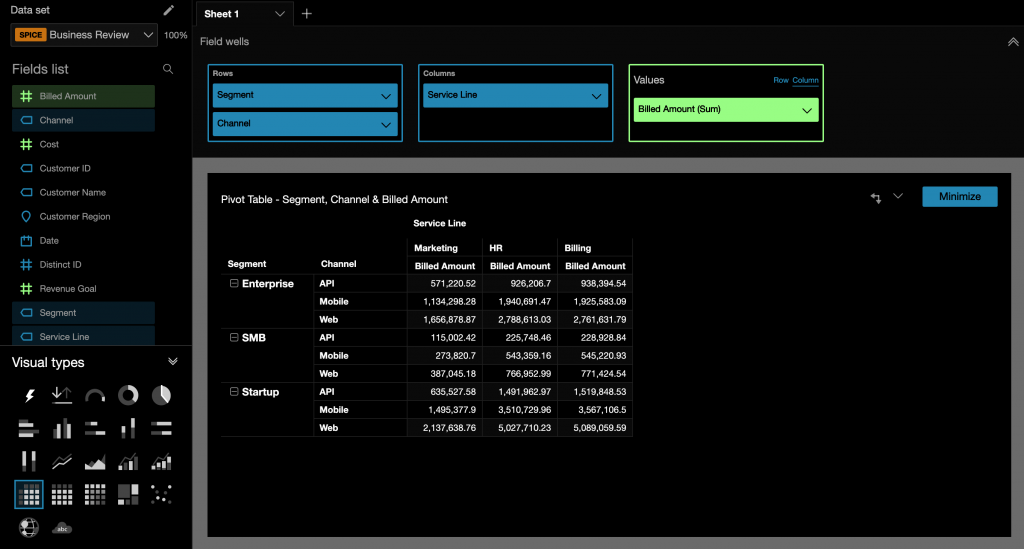The width and height of the screenshot is (1024, 549).
Task: Select the globe map visual type
Action: (29, 527)
